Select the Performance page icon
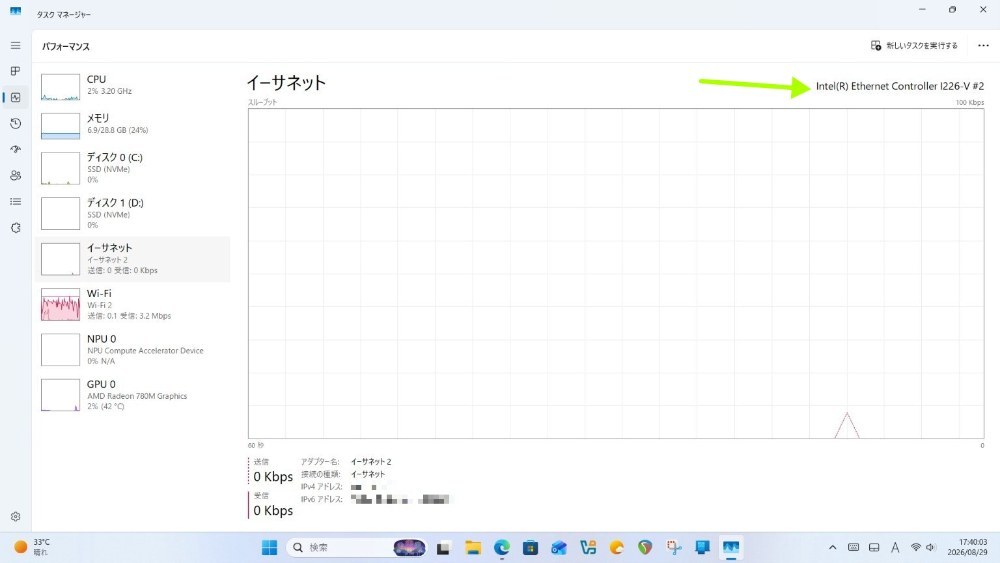 coord(15,98)
